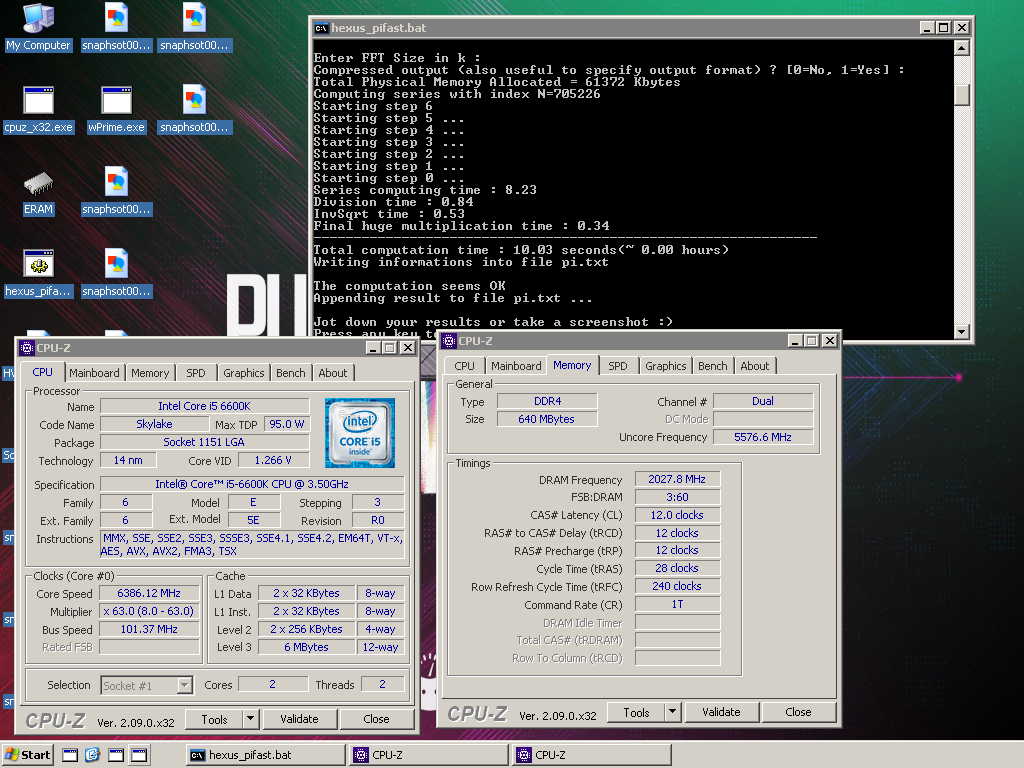Click the Total computation time line

point(520,250)
